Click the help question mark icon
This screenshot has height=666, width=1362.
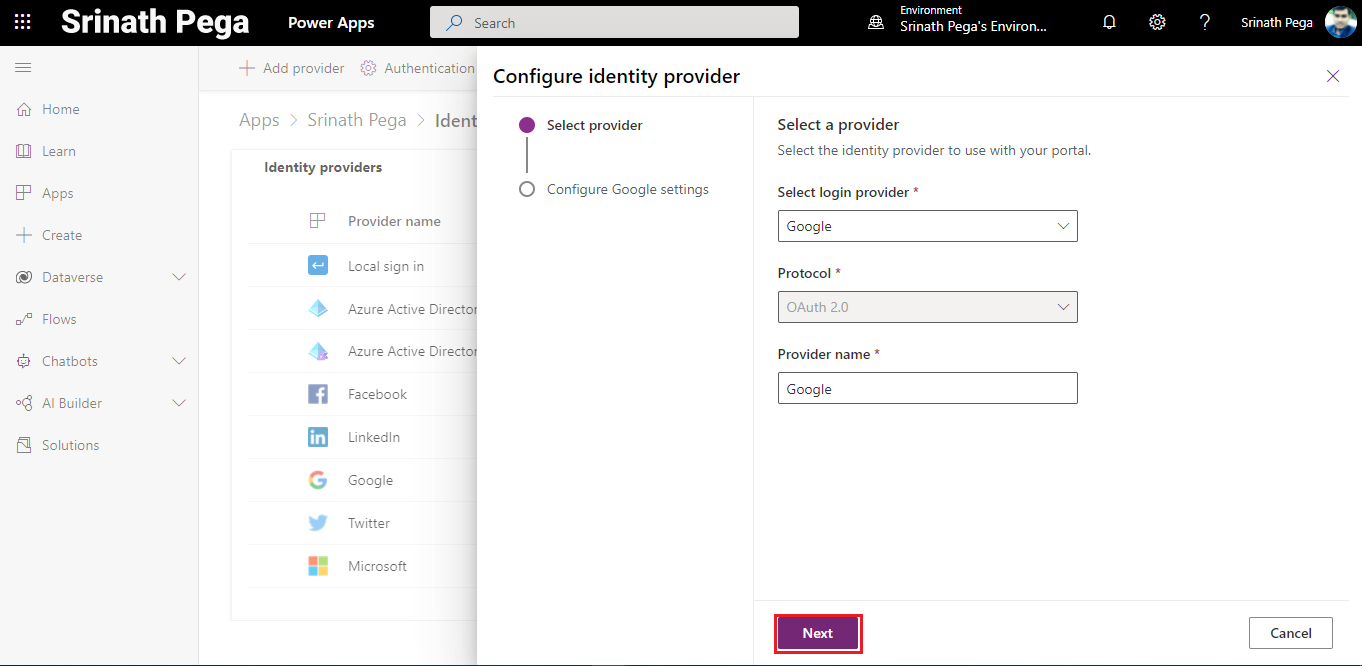(1205, 22)
